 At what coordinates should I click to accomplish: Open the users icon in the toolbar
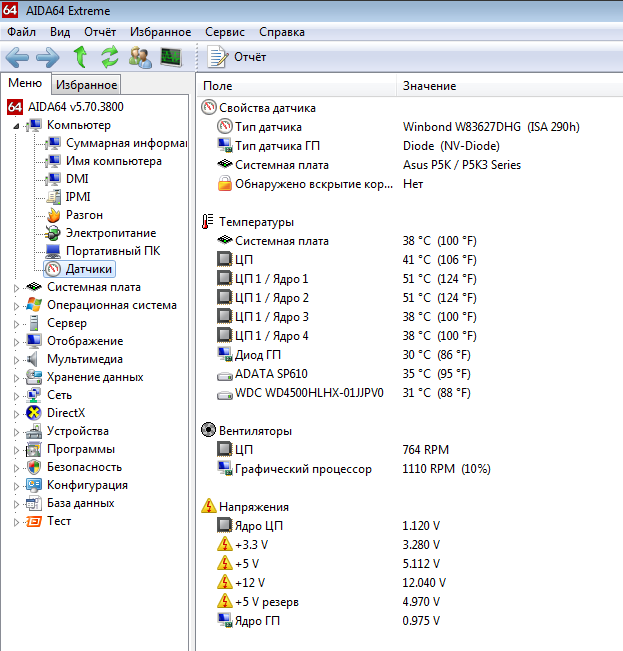click(x=140, y=57)
